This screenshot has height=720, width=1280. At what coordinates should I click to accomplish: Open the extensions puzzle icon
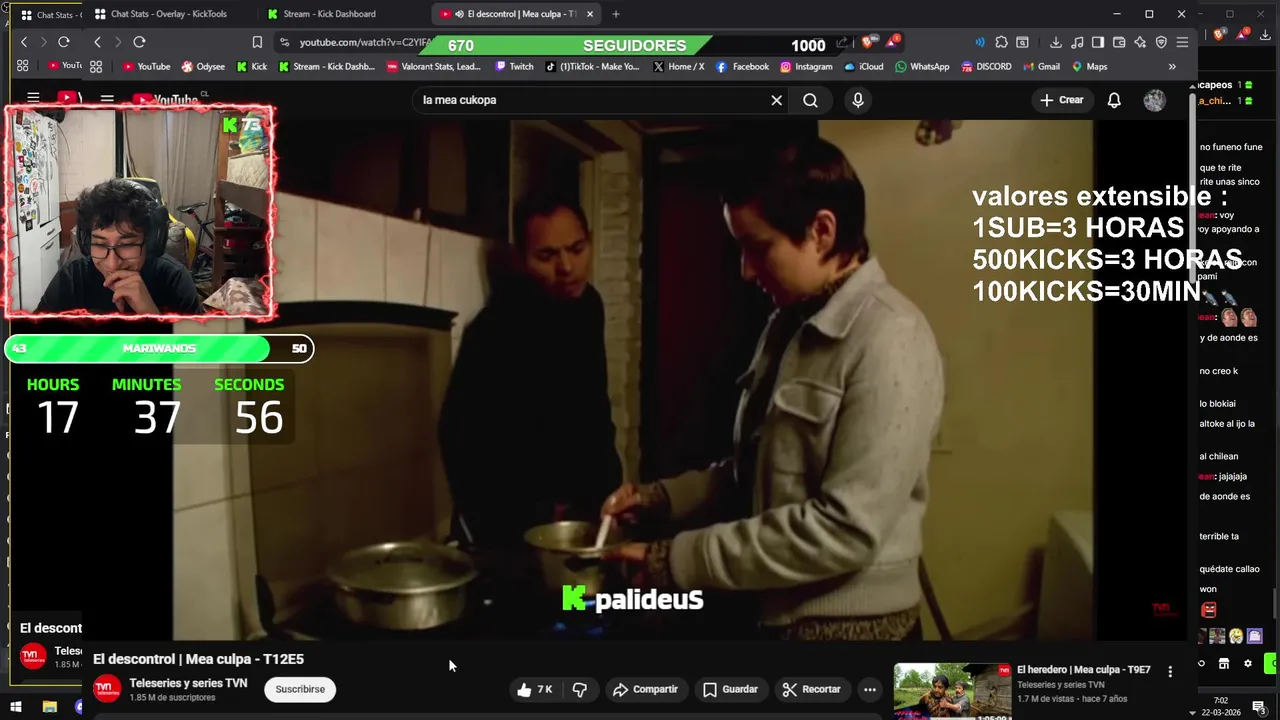[x=1001, y=42]
